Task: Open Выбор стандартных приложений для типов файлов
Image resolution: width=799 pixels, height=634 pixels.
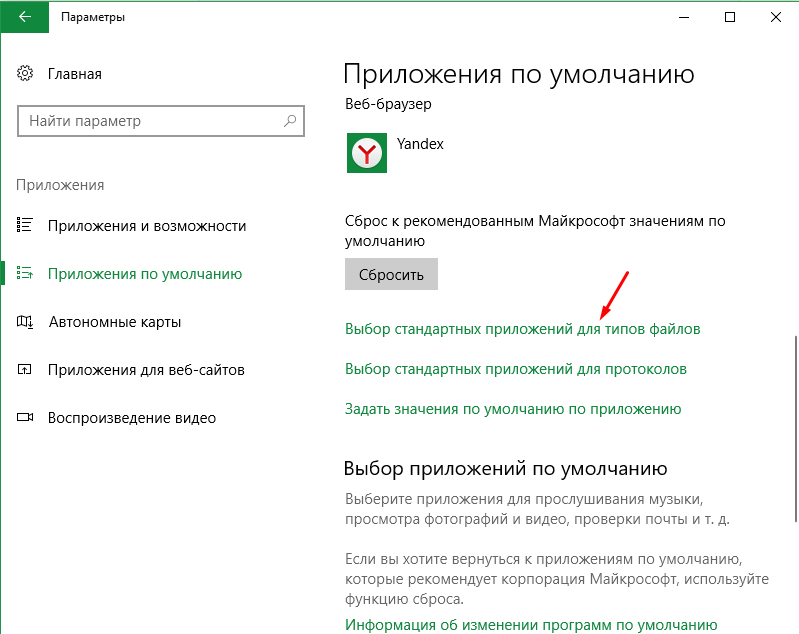Action: tap(522, 329)
